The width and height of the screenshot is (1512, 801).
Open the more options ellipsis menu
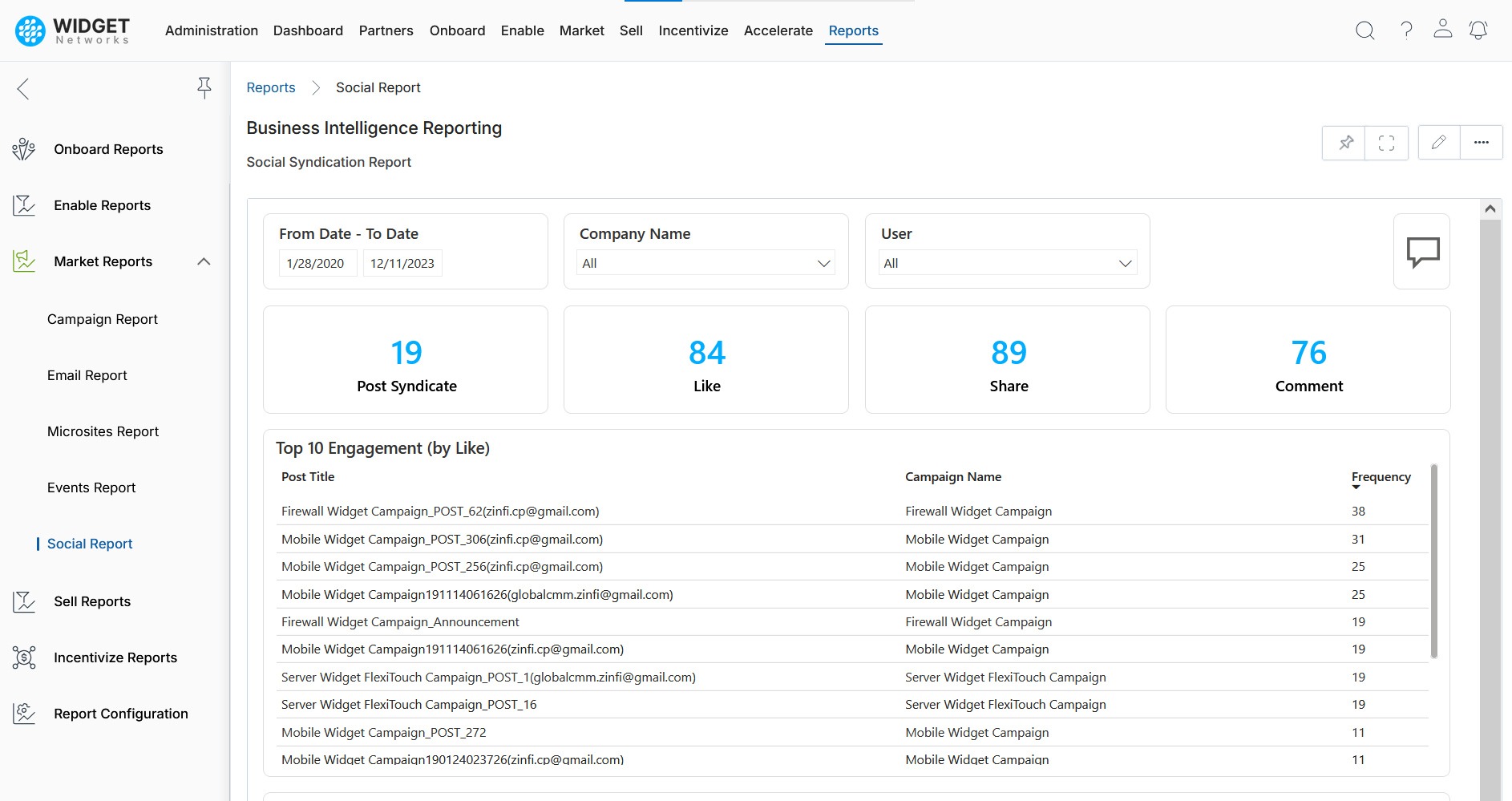(x=1481, y=143)
